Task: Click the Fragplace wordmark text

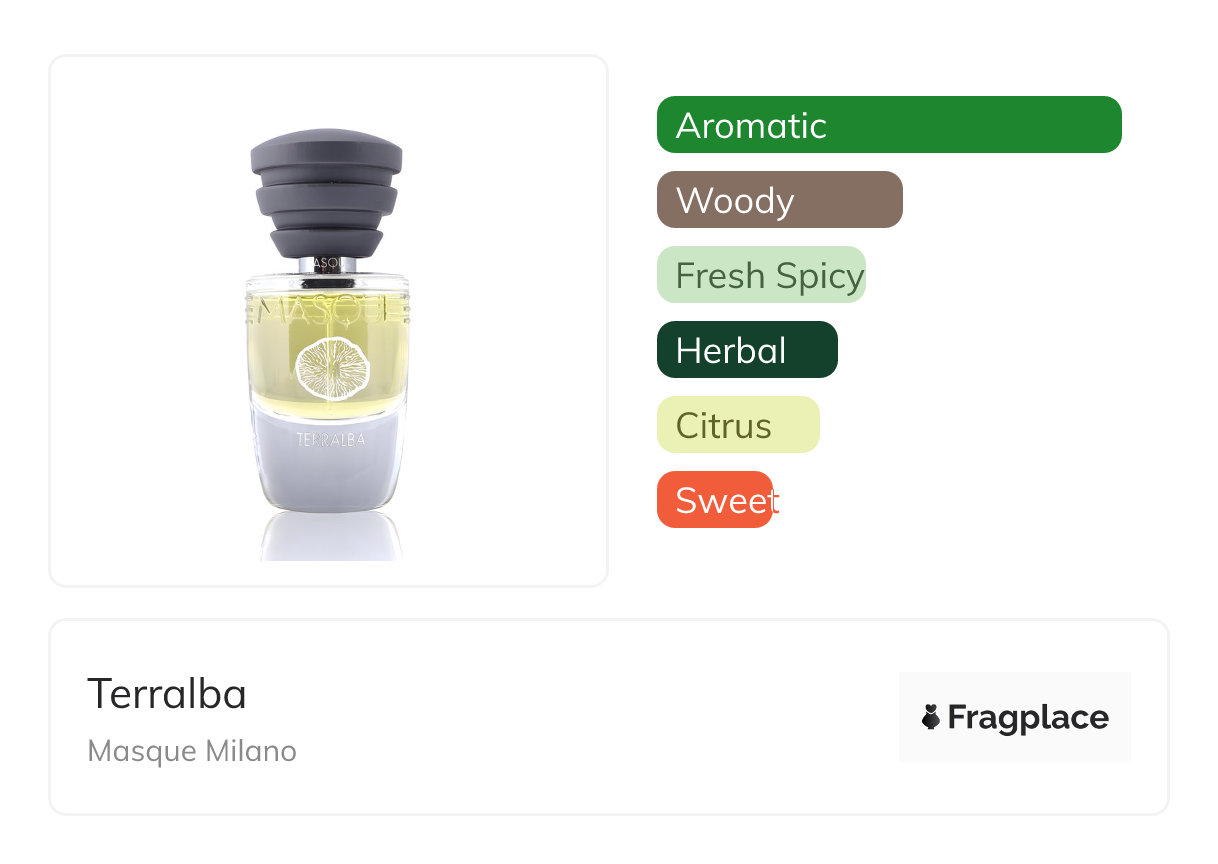Action: [x=1027, y=718]
